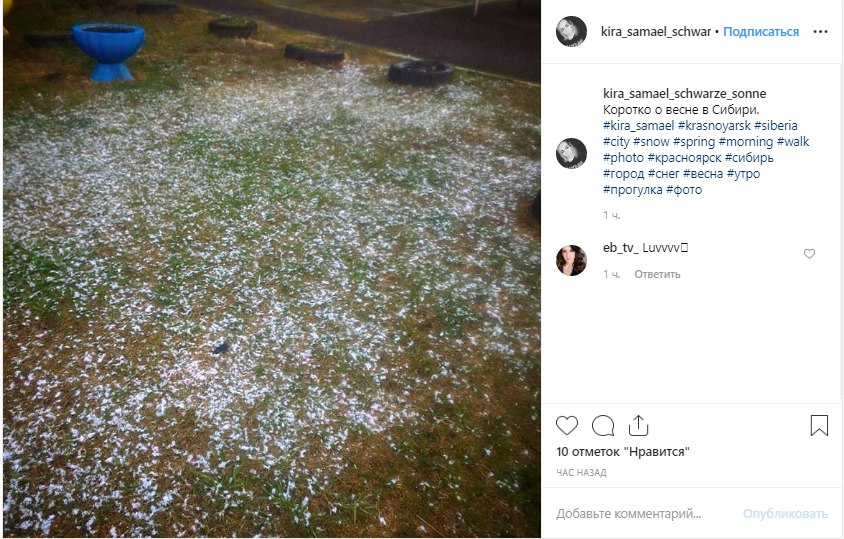Like the post with heart icon
The width and height of the screenshot is (844, 539).
[x=567, y=426]
